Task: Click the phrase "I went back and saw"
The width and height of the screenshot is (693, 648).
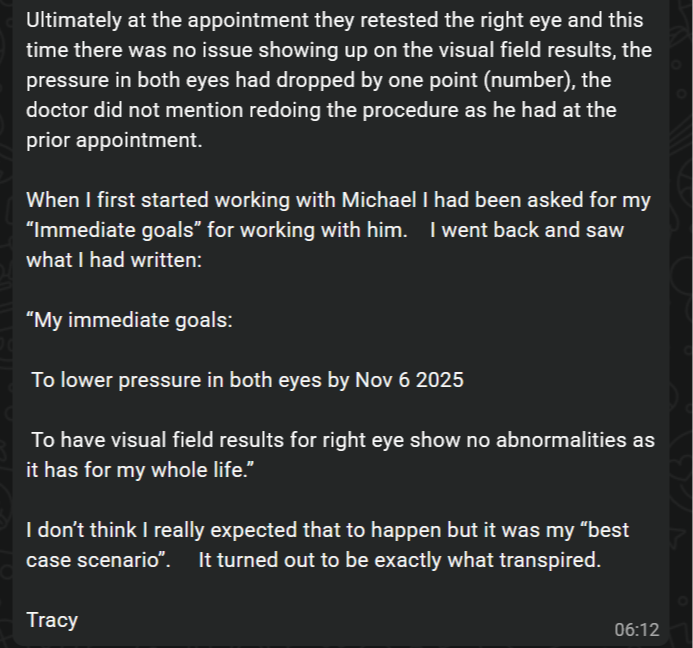Action: [x=526, y=230]
